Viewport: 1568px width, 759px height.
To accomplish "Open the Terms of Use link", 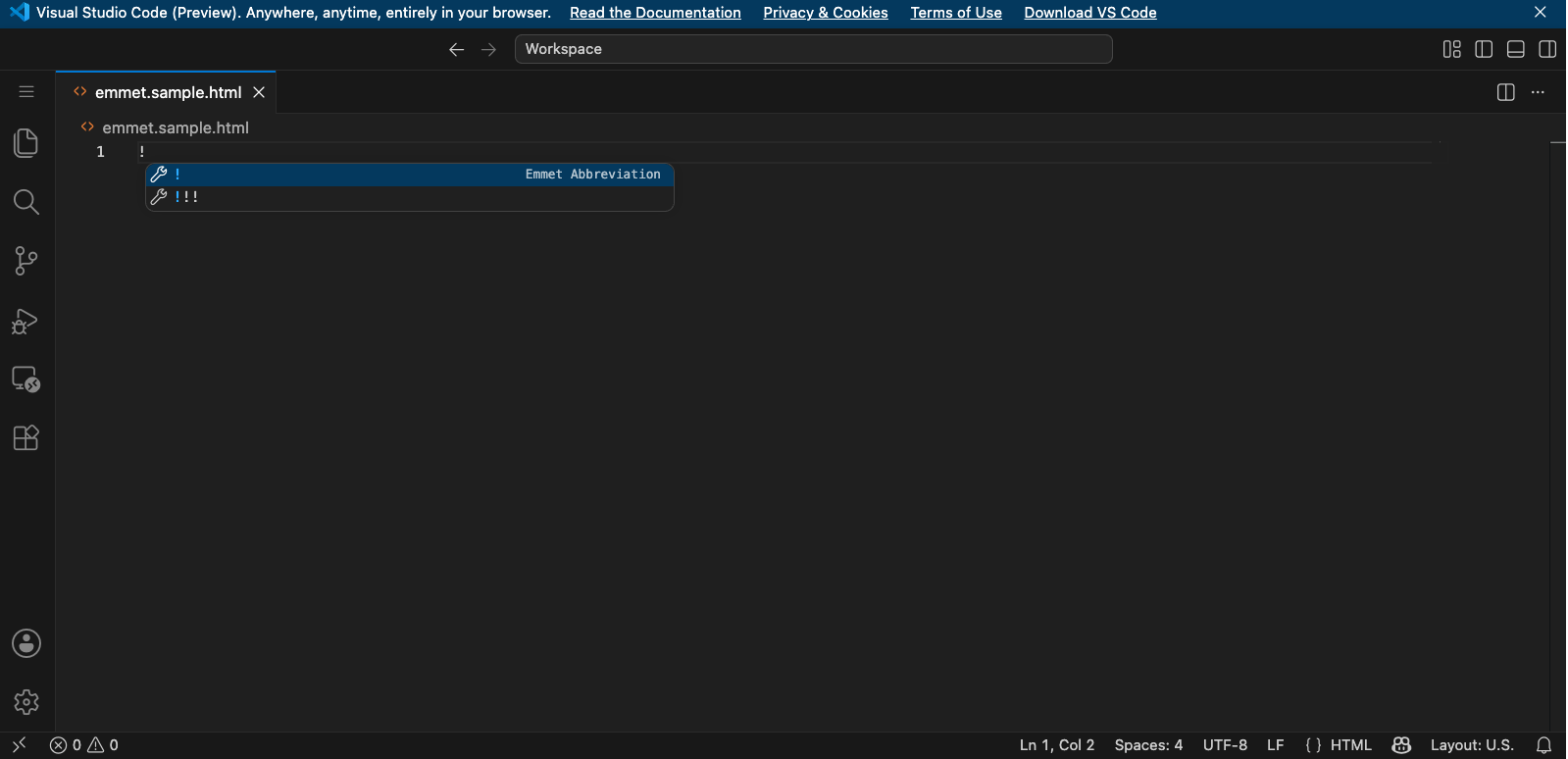I will tap(956, 13).
